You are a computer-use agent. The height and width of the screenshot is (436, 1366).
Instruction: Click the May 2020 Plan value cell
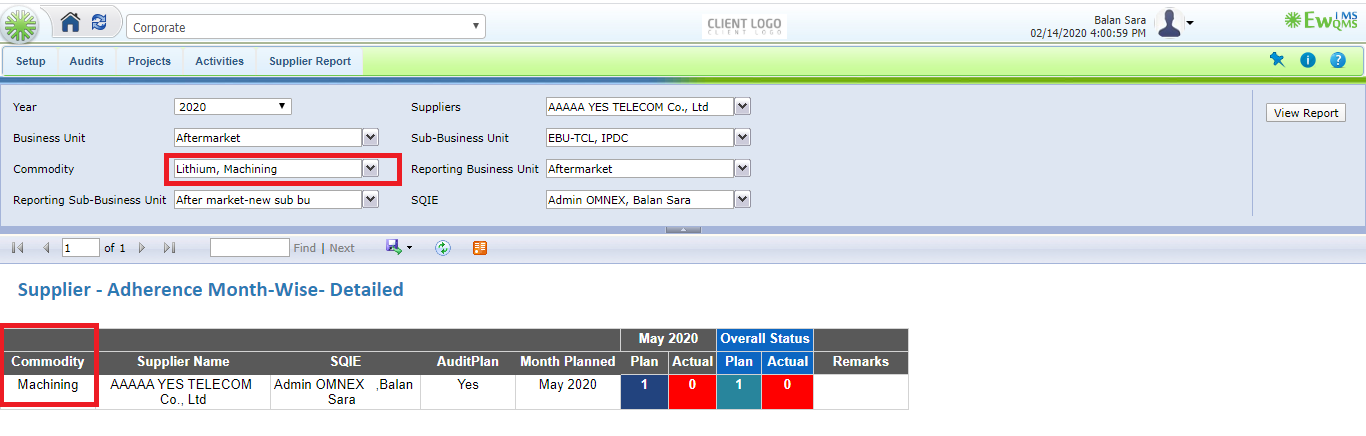644,392
